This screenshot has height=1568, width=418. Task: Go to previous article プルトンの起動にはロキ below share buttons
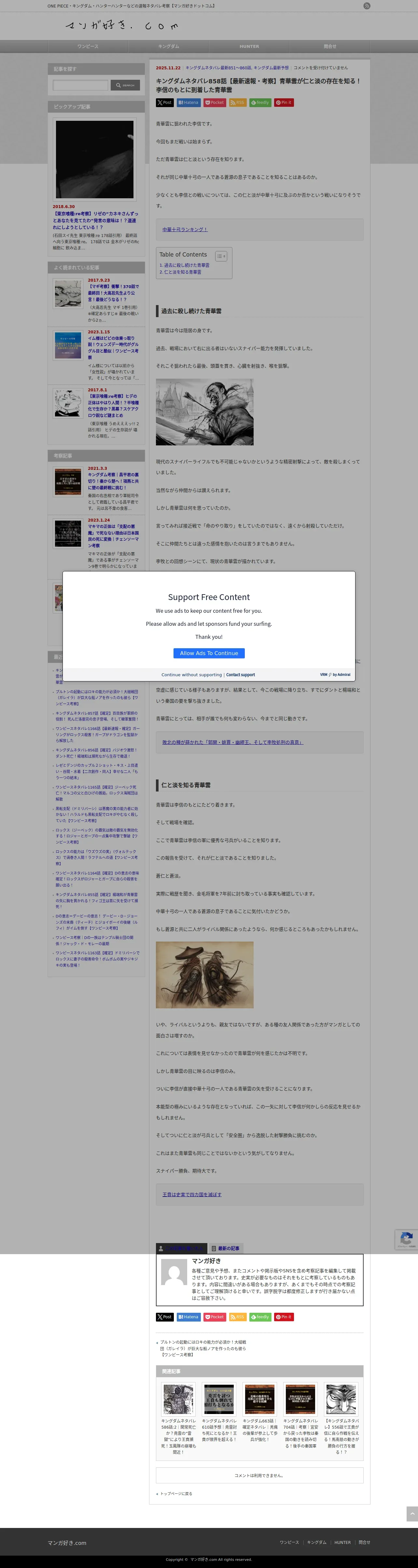click(202, 1348)
